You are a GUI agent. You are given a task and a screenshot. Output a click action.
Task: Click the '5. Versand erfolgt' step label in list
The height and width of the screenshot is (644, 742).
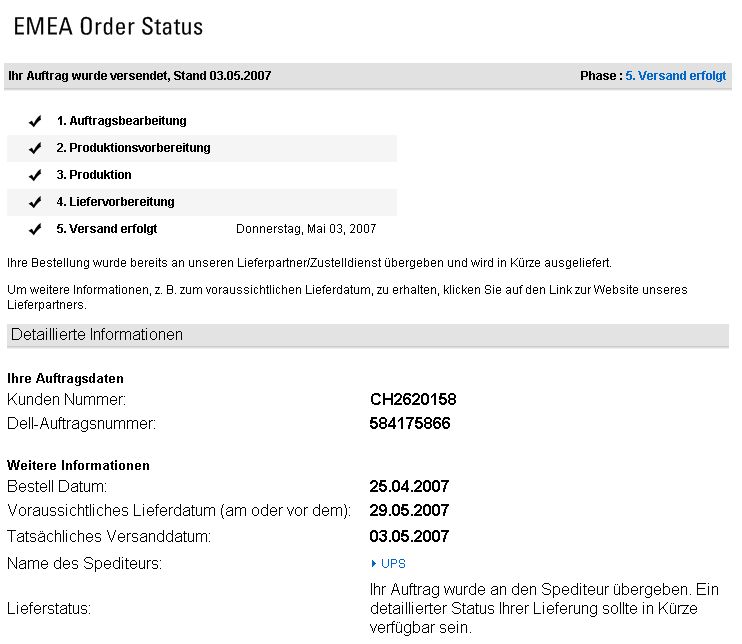pyautogui.click(x=107, y=229)
